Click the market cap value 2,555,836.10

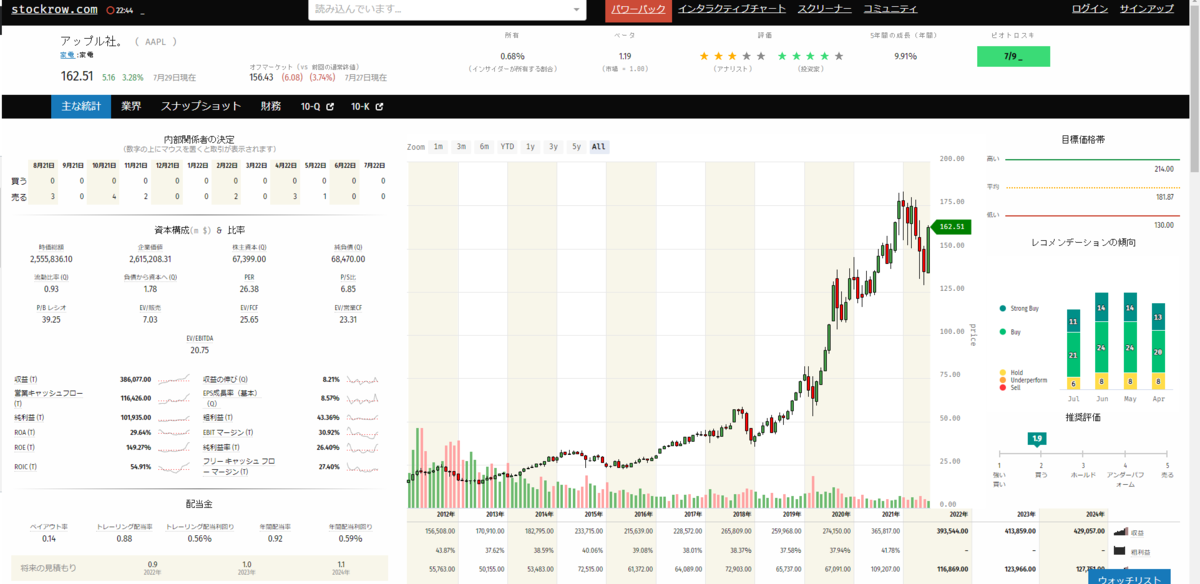point(52,259)
